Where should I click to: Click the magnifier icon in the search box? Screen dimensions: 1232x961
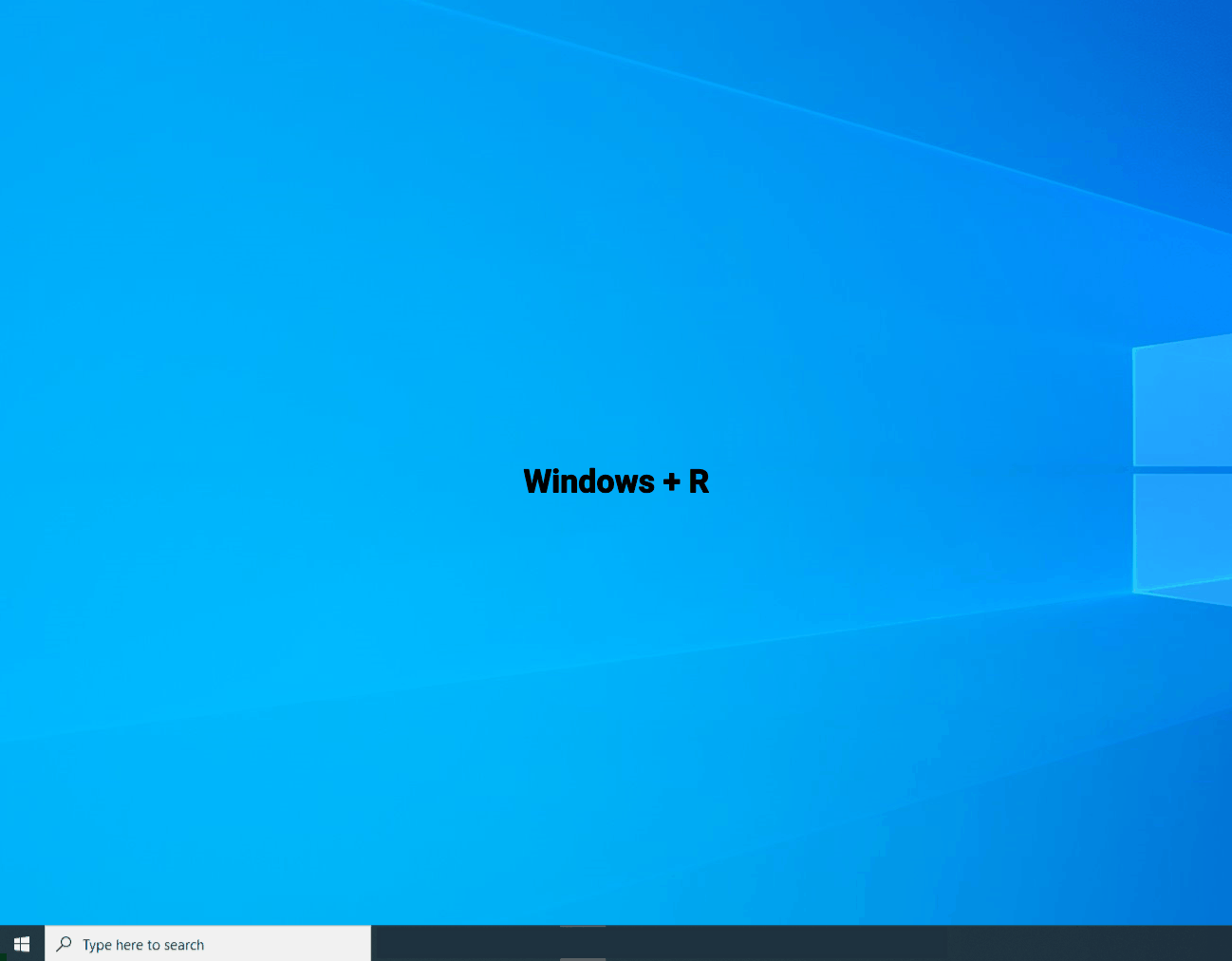pyautogui.click(x=63, y=943)
